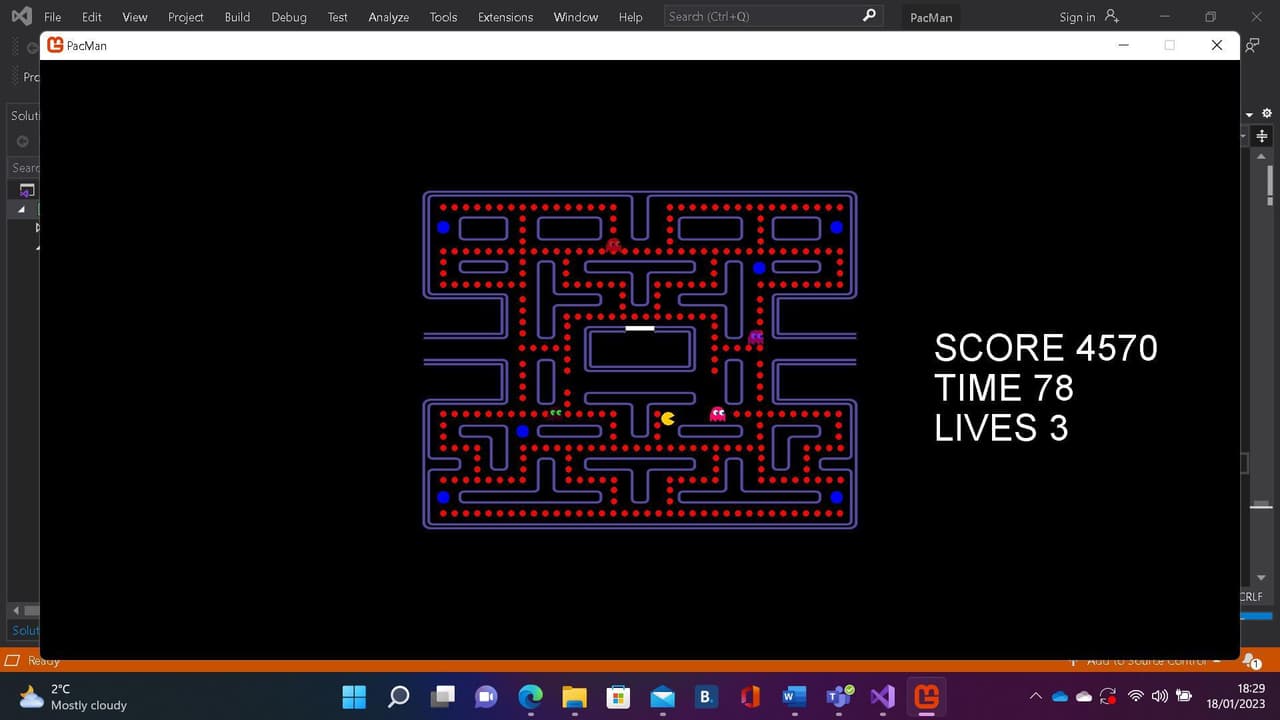The width and height of the screenshot is (1280, 720).
Task: Click Sign in link
Action: pos(1077,17)
